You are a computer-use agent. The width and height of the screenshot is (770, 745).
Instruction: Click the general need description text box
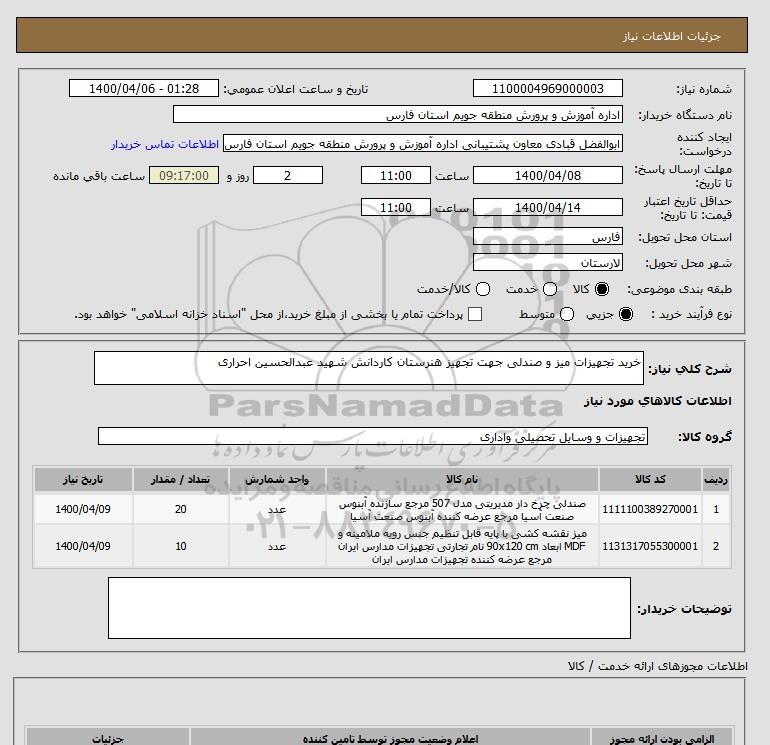tap(369, 368)
